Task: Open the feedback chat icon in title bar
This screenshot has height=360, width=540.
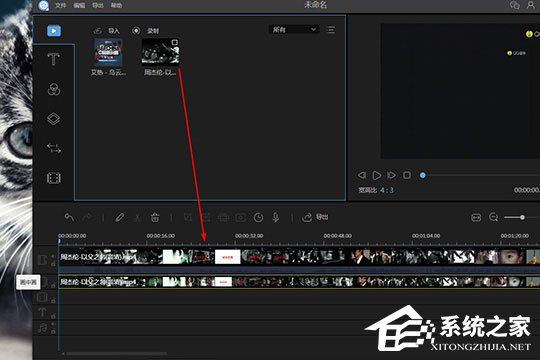Action: pyautogui.click(x=515, y=5)
